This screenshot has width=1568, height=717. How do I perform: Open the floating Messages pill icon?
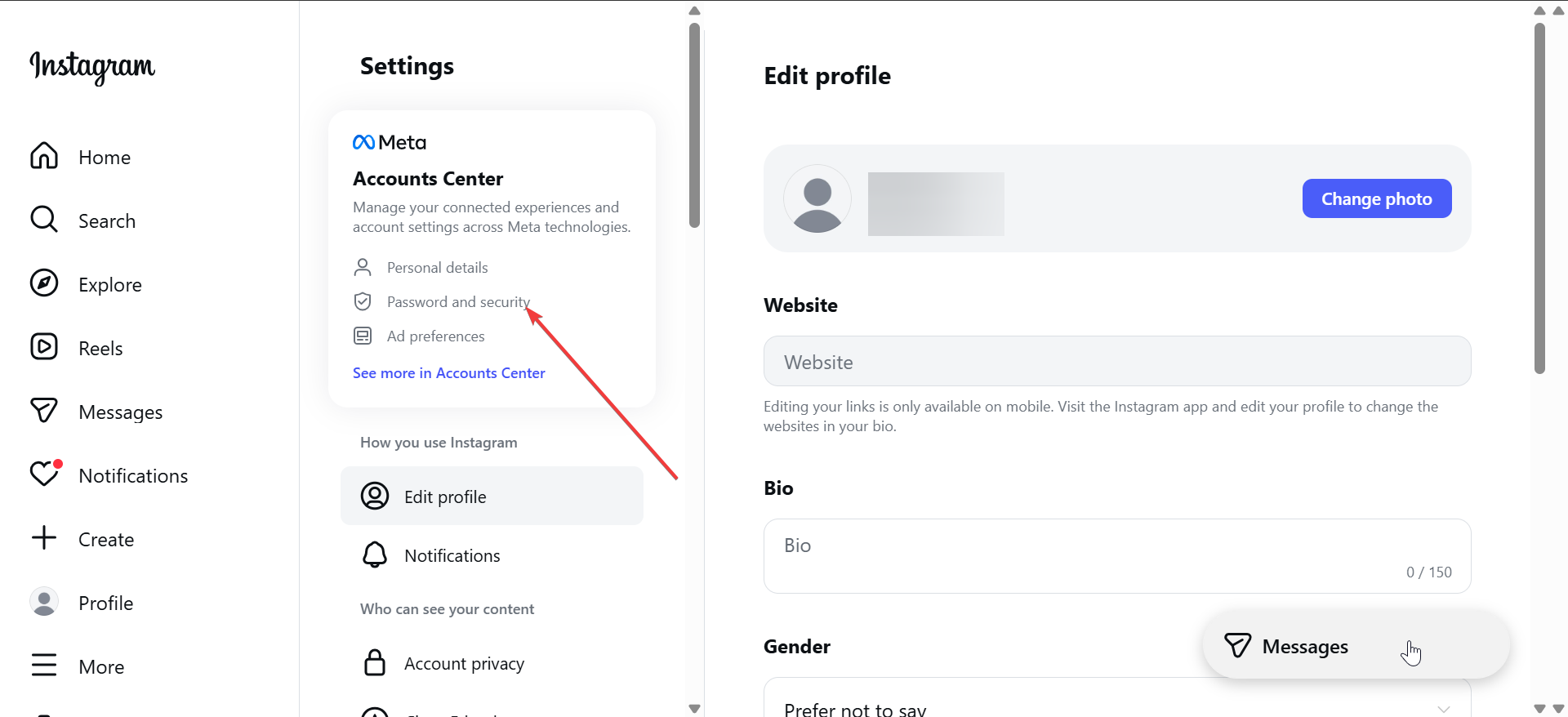point(1237,646)
